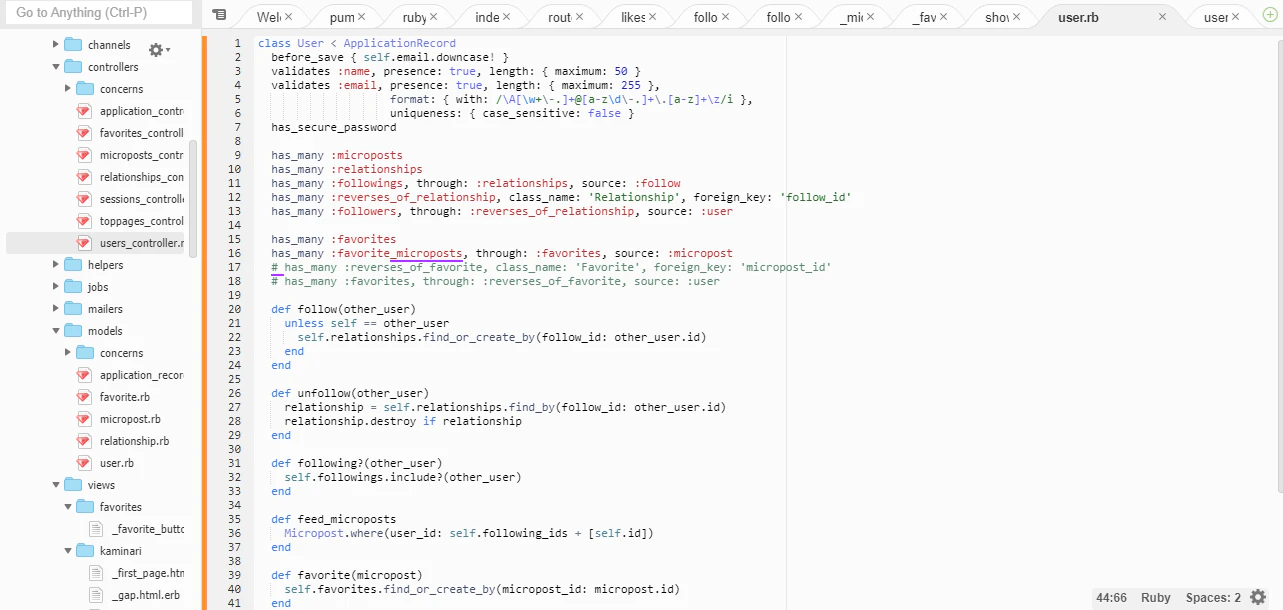Image resolution: width=1283 pixels, height=610 pixels.
Task: Click the file icon of _favorite_button
Action: pos(96,529)
